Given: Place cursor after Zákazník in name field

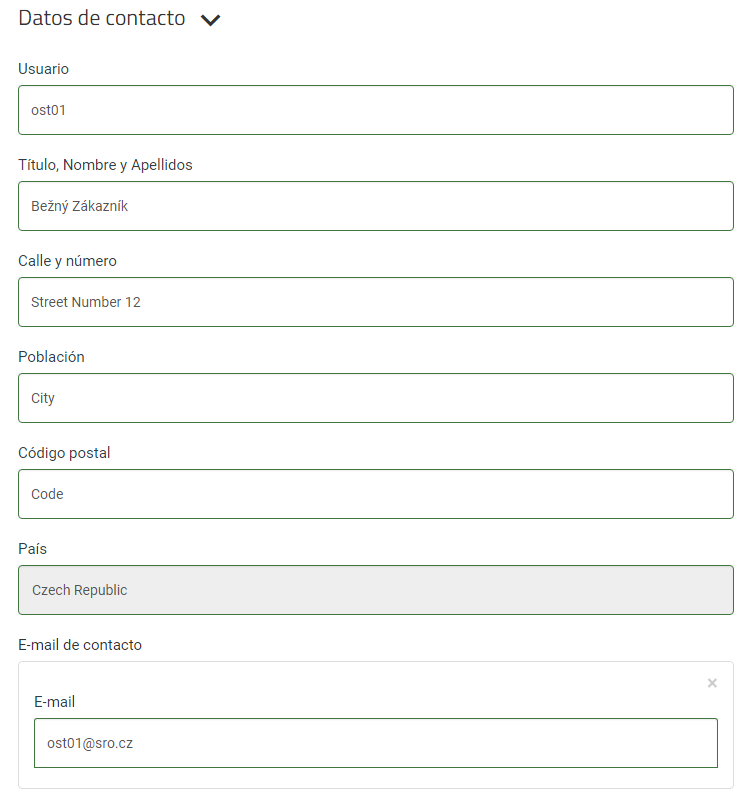Looking at the screenshot, I should 130,206.
